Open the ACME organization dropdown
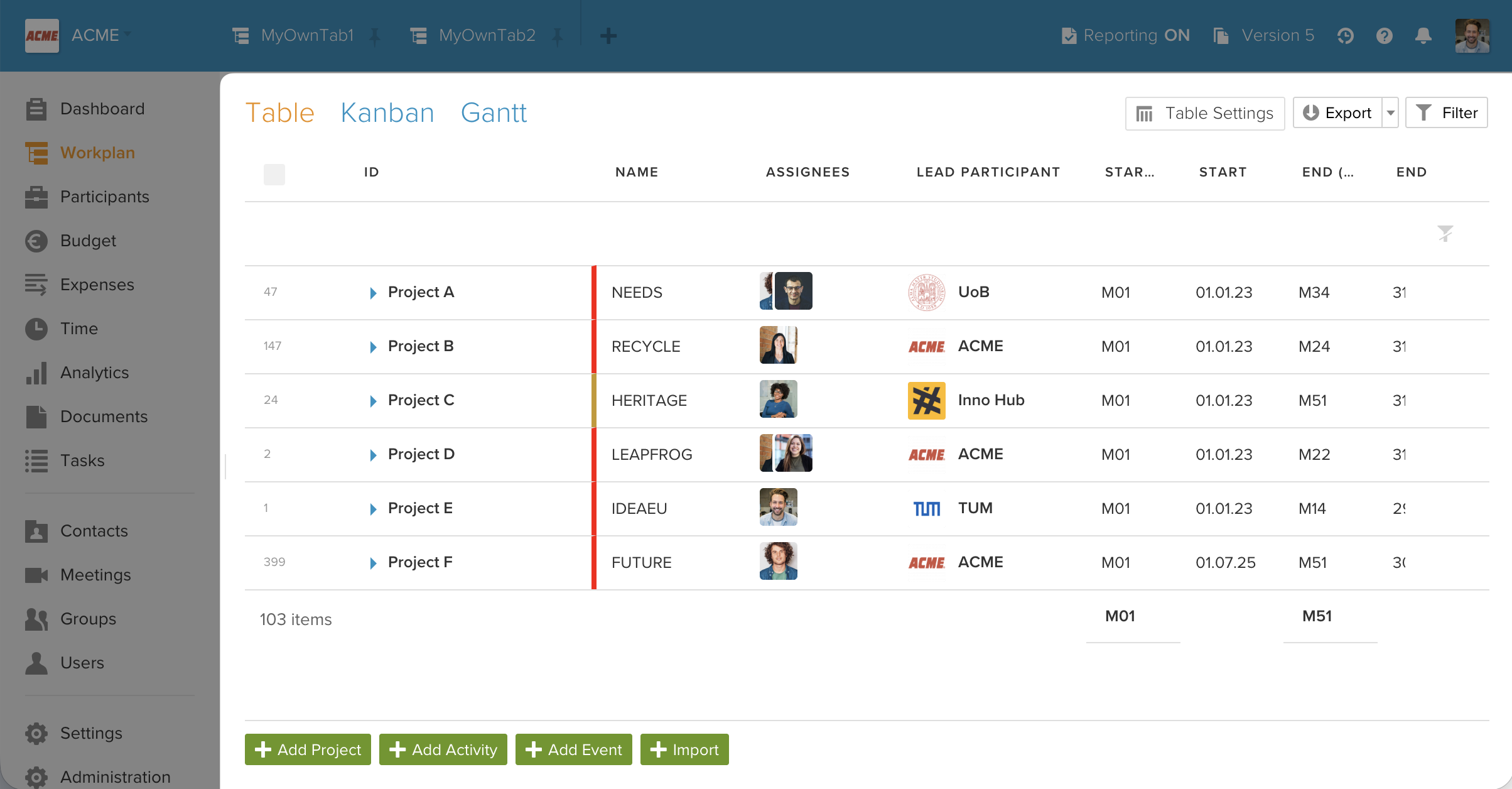Image resolution: width=1512 pixels, height=789 pixels. 100,35
